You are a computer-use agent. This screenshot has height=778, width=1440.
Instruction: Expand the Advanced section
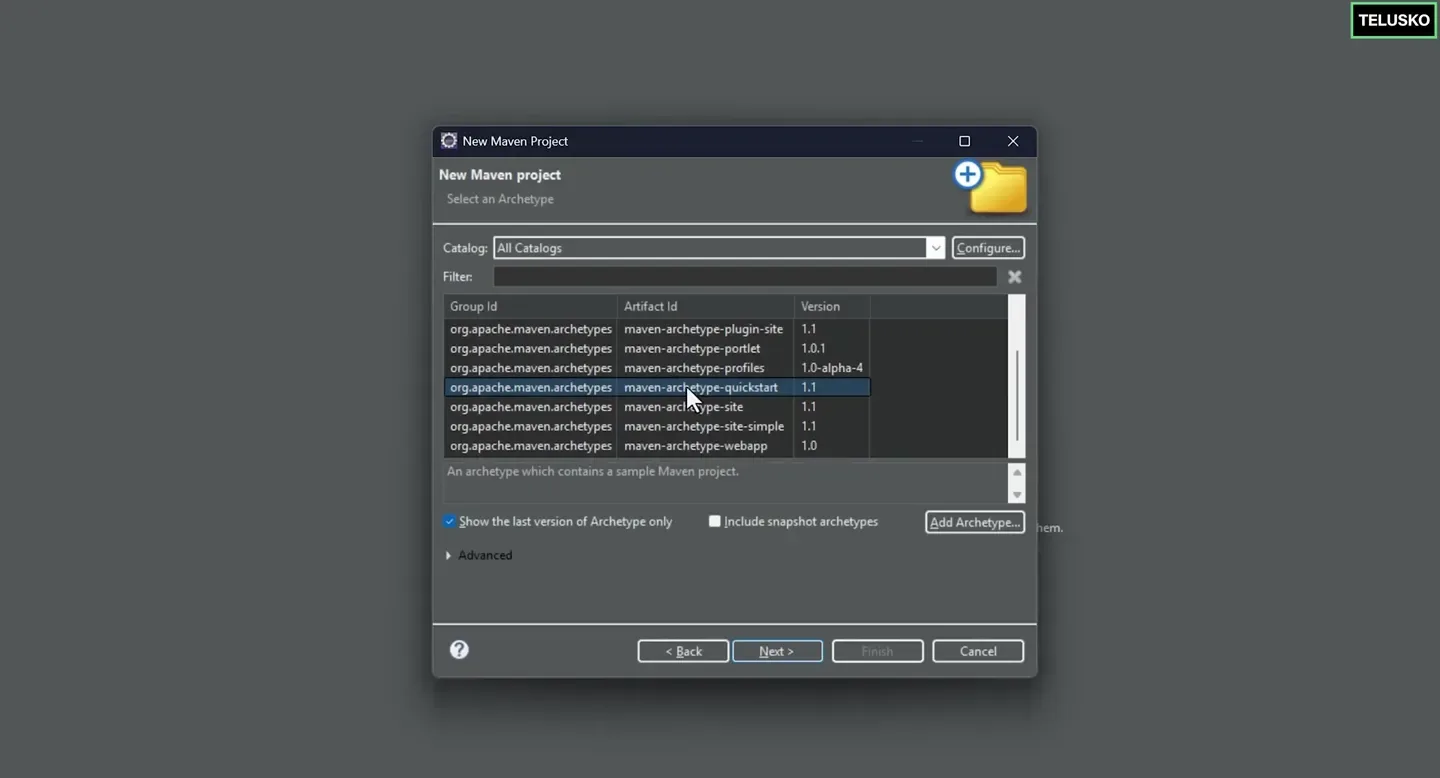pyautogui.click(x=448, y=556)
